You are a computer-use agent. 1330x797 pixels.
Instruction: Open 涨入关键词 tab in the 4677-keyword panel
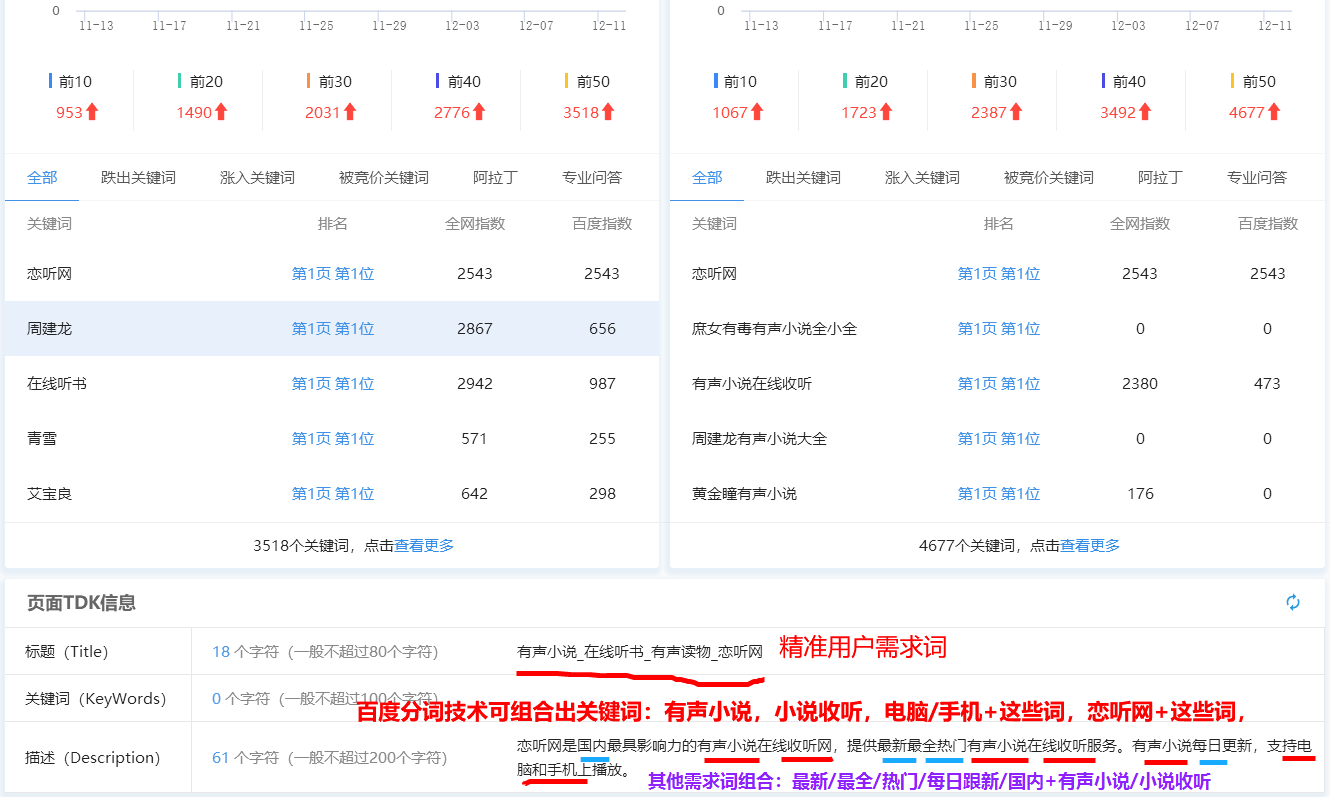point(922,178)
